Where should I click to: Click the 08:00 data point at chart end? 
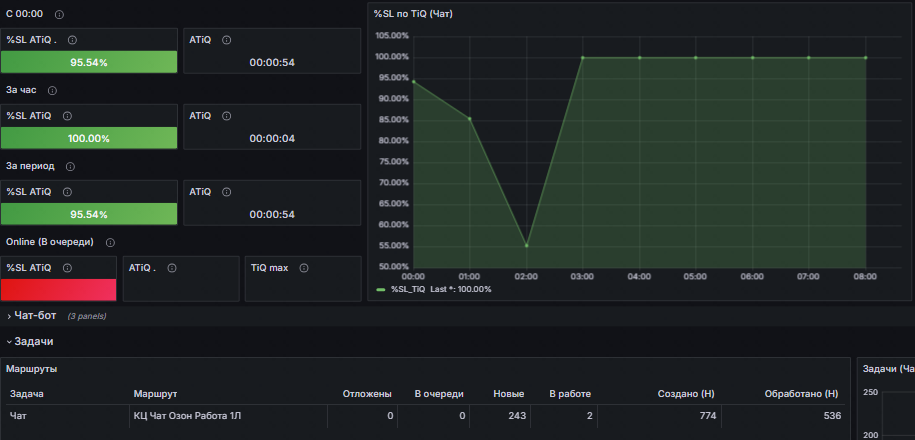pos(865,57)
